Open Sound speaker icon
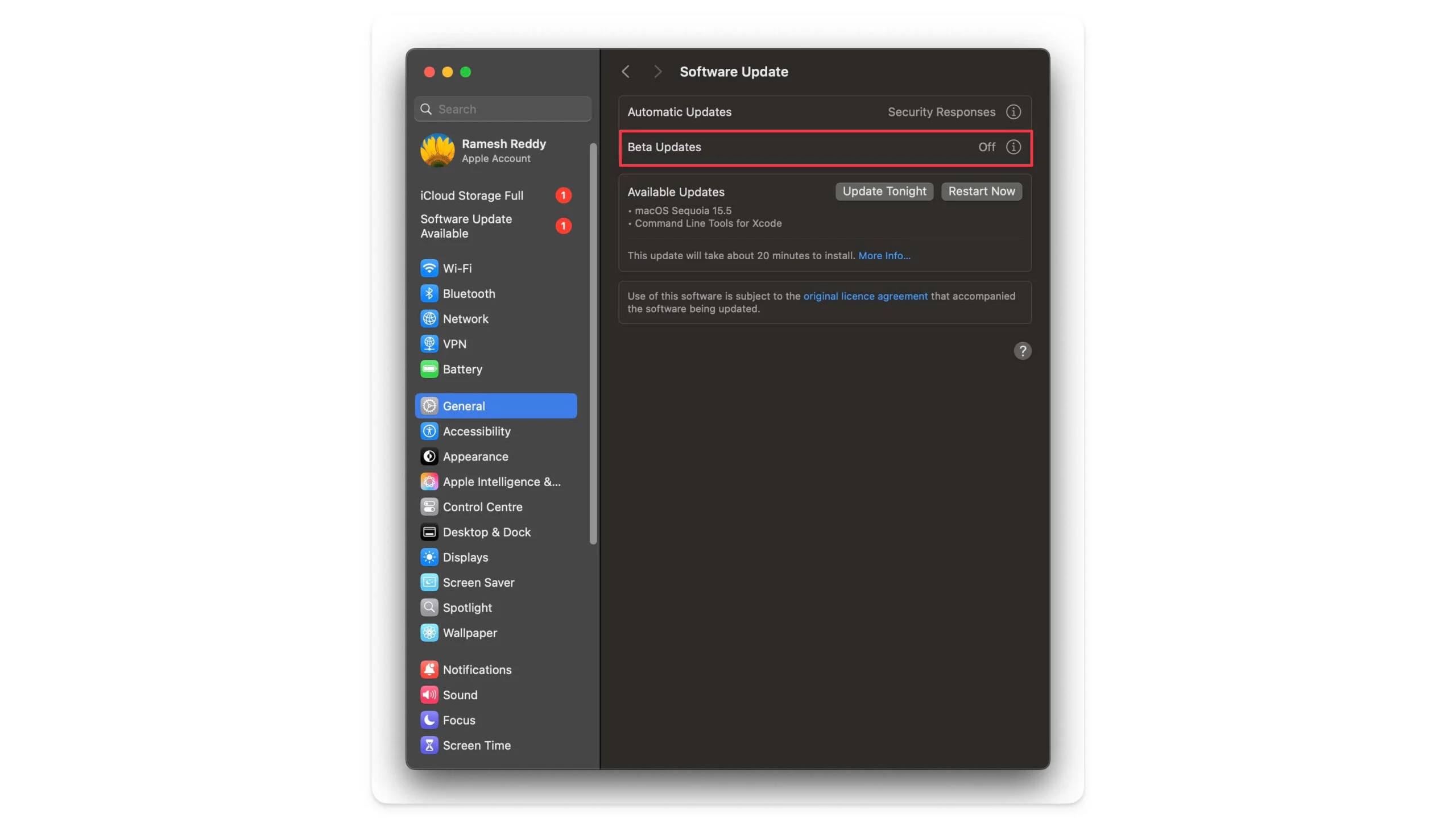The height and width of the screenshot is (818, 1456). click(x=429, y=695)
